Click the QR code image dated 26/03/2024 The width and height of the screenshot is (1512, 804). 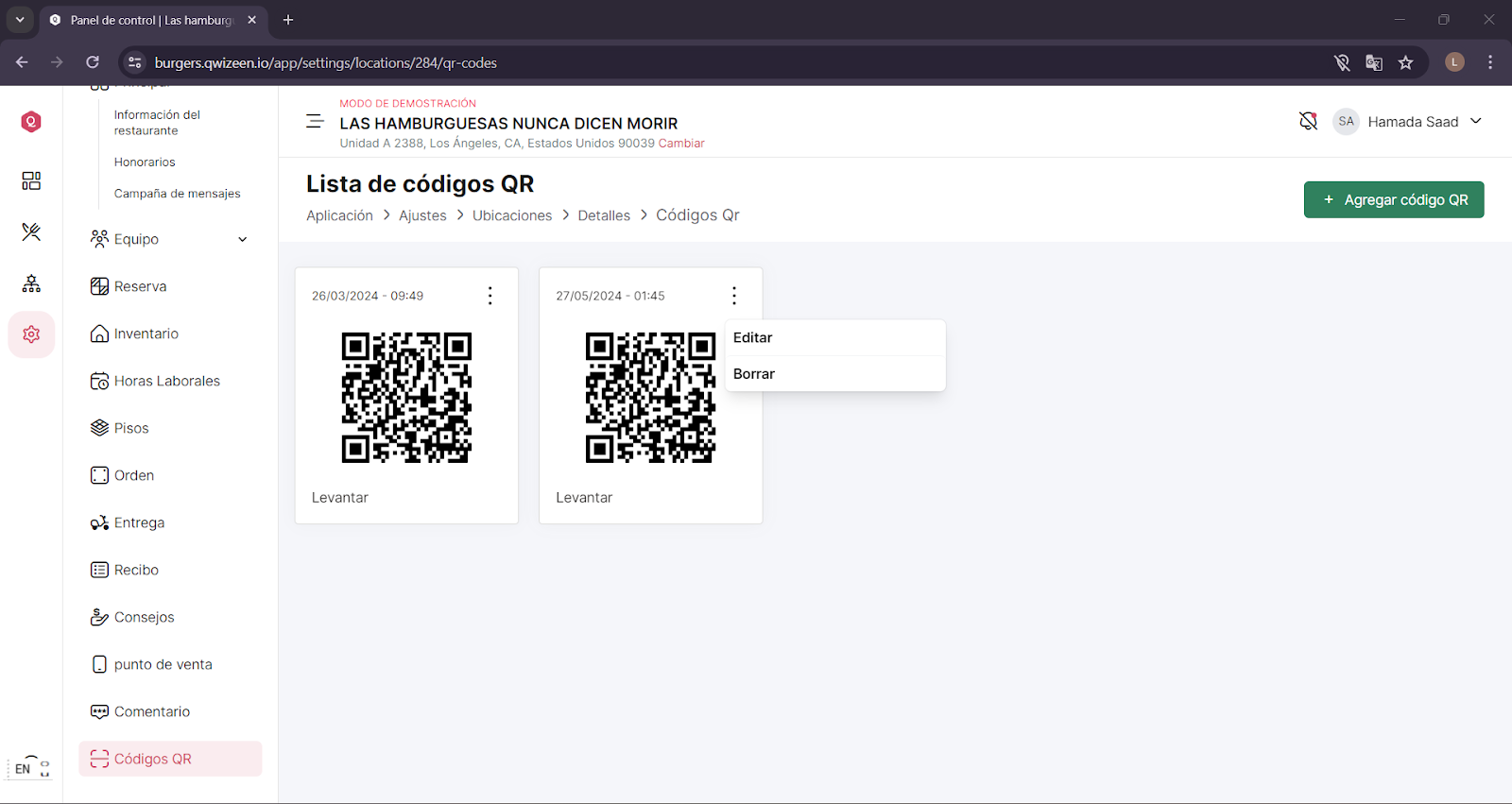click(x=406, y=398)
